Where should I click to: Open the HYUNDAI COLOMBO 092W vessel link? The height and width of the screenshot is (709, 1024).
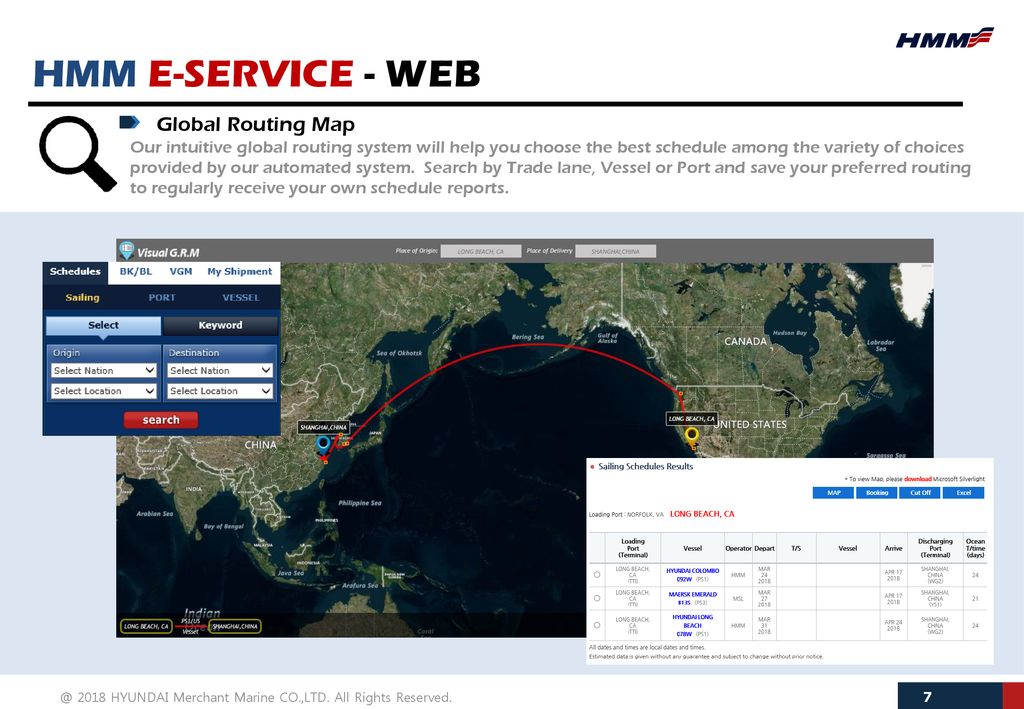[x=692, y=575]
